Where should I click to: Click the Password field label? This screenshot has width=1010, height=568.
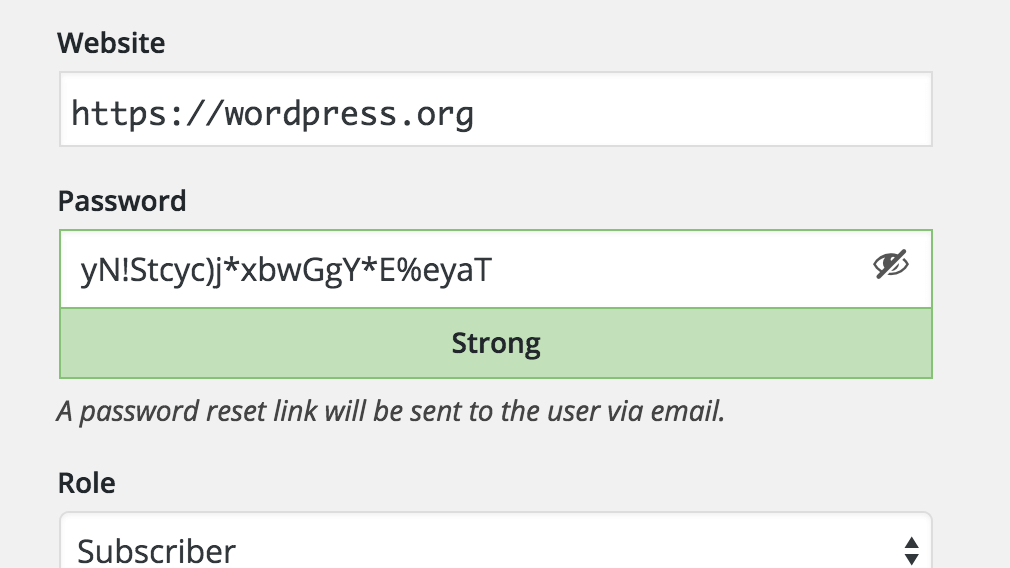point(122,201)
